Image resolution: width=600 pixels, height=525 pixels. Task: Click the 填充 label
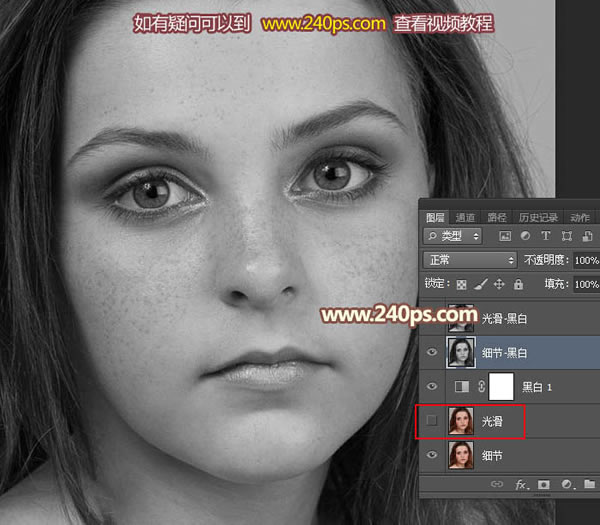(x=556, y=284)
